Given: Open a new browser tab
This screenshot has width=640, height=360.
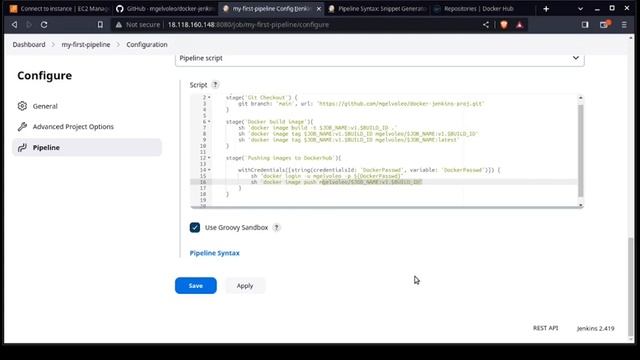Looking at the screenshot, I should tap(546, 9).
